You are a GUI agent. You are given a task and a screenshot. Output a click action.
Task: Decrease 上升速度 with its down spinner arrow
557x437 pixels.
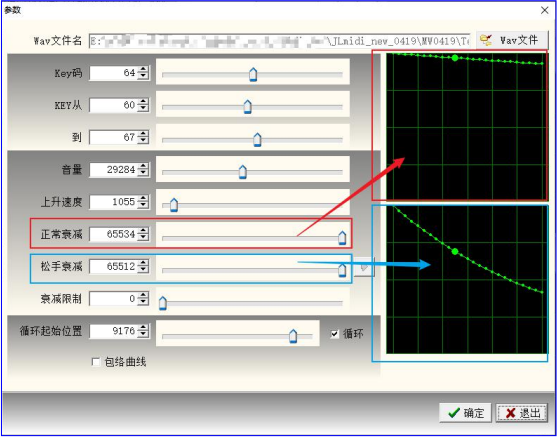(143, 206)
